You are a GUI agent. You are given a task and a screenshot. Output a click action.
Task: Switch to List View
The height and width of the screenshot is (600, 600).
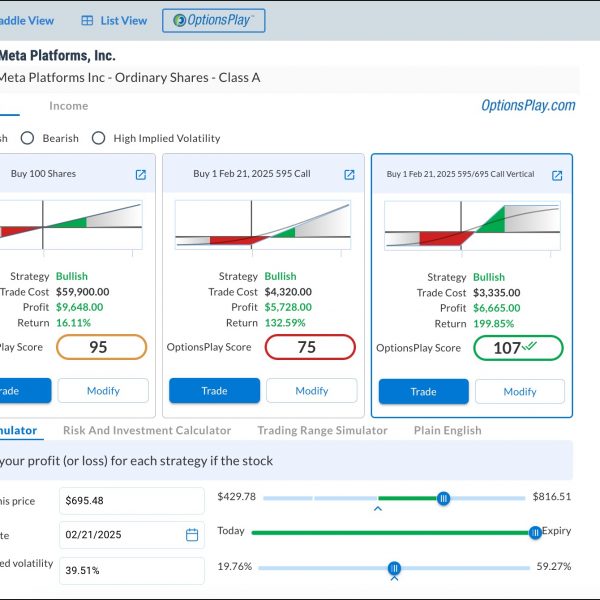click(x=114, y=21)
